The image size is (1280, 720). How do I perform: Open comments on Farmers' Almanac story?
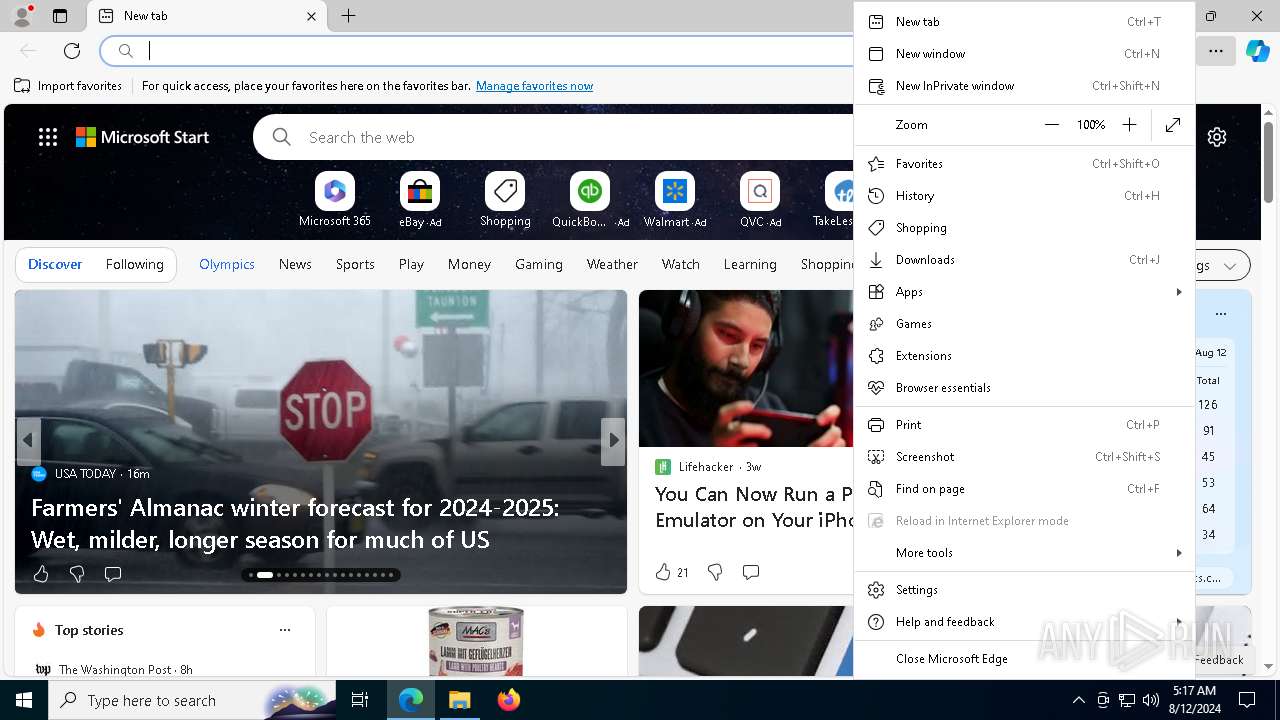[x=113, y=574]
